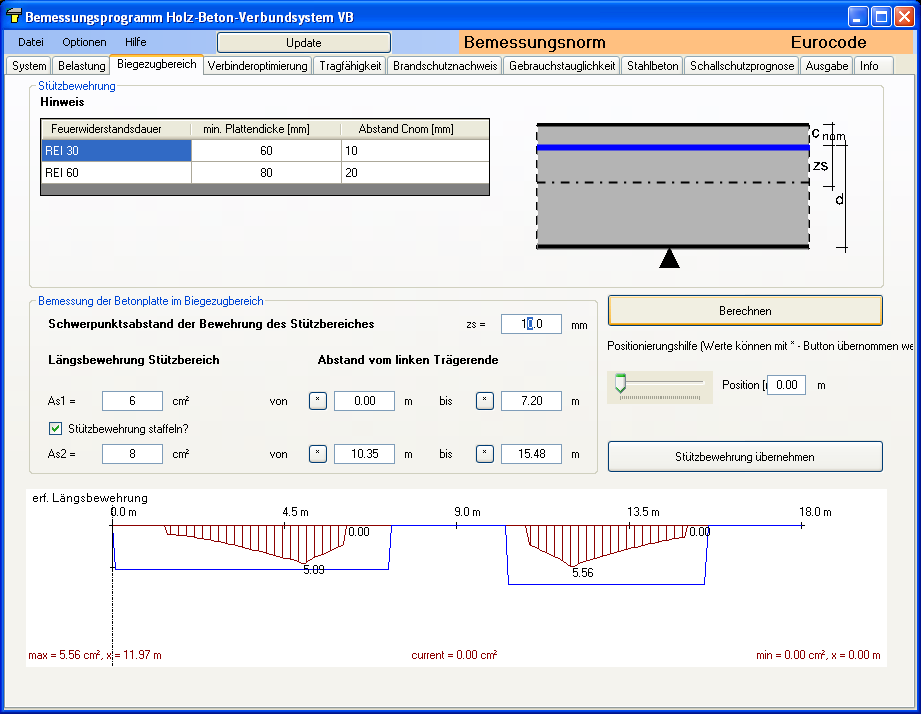
Task: Toggle the 'Stützbewehrung staffeln?' checkbox
Action: click(x=56, y=429)
